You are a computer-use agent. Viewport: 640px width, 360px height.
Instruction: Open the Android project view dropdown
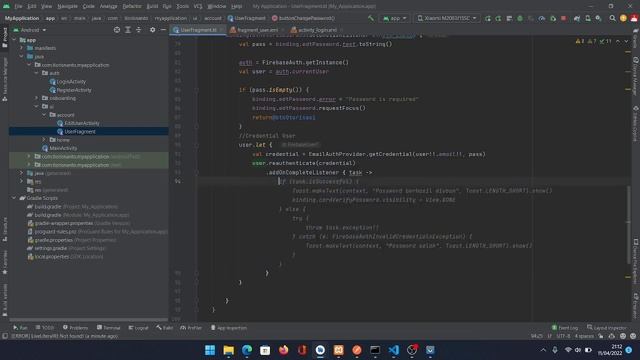pos(30,30)
